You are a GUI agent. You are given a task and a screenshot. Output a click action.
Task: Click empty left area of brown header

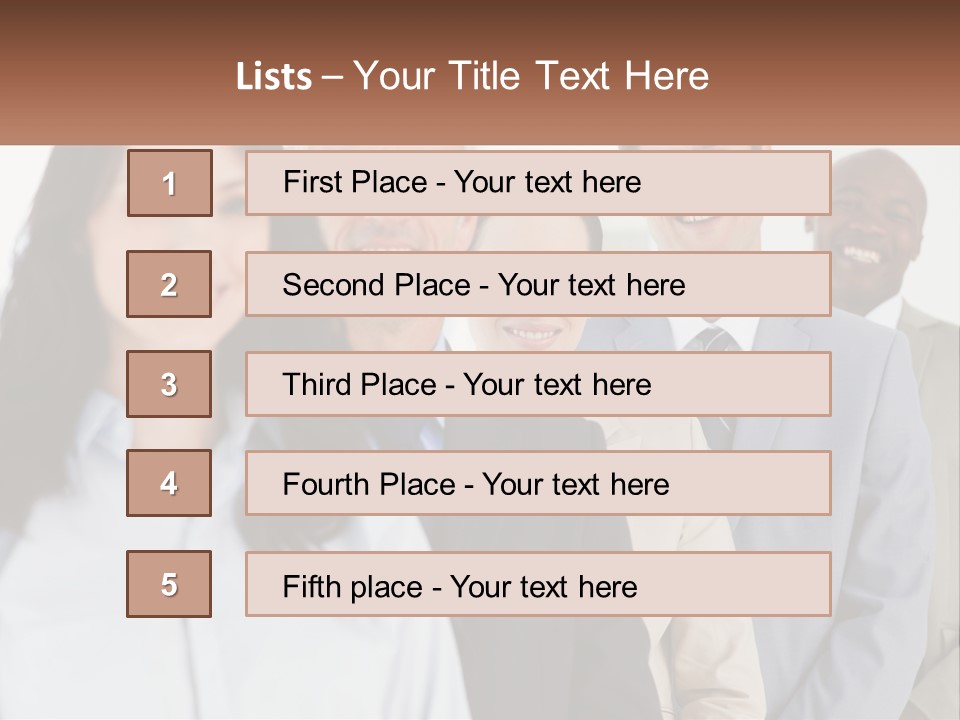pos(100,75)
